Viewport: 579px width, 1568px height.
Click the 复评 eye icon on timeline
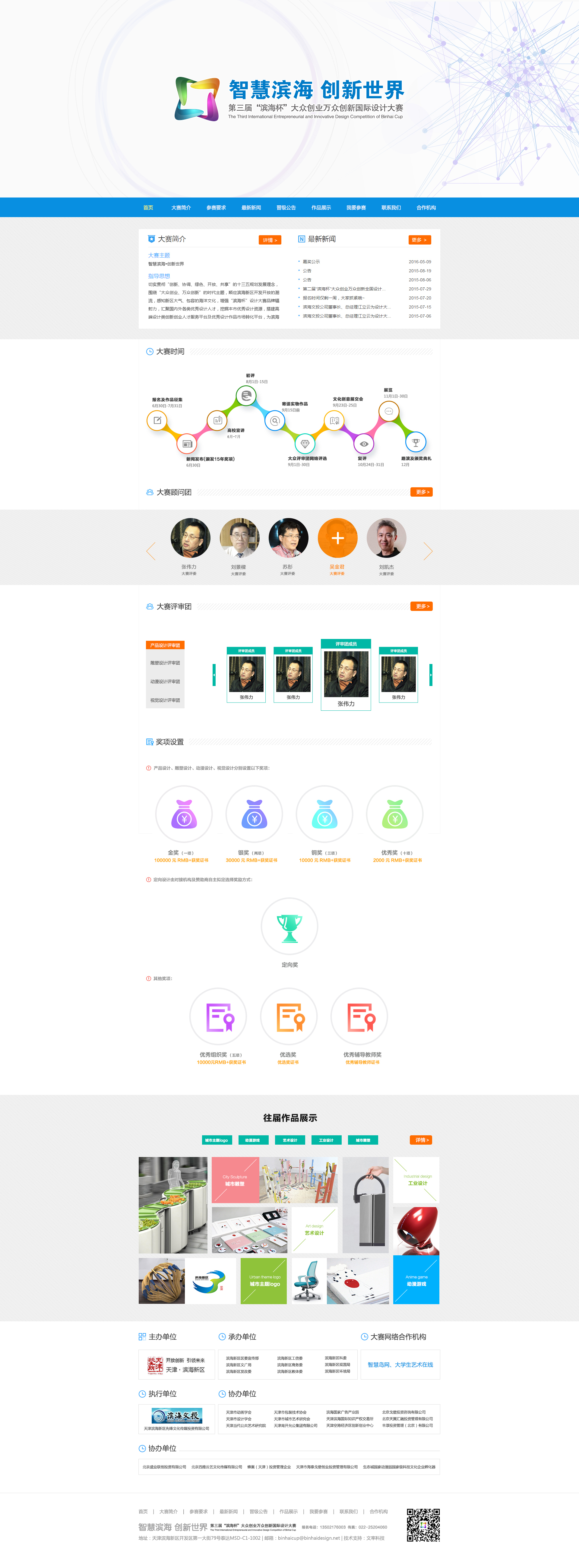363,444
